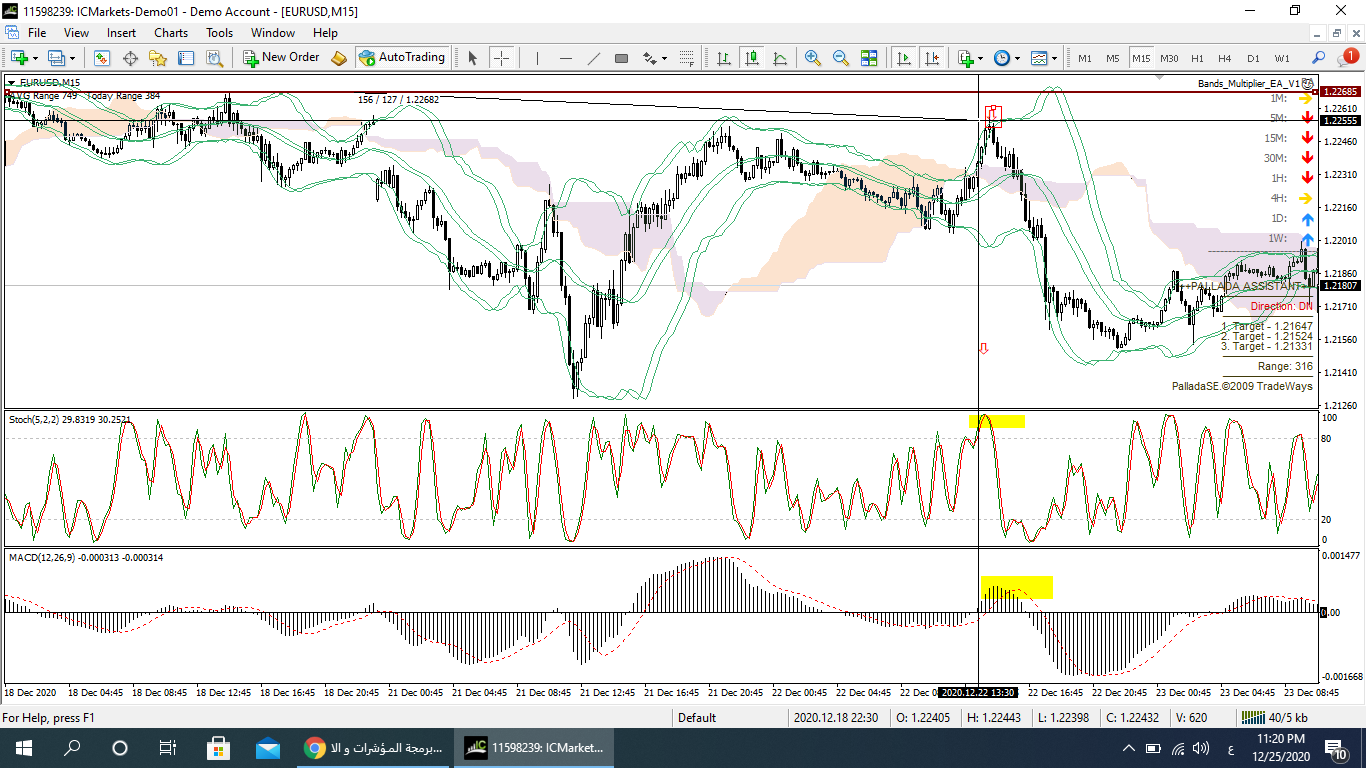Screen dimensions: 1366x768
Task: Open the Insert menu
Action: click(121, 33)
